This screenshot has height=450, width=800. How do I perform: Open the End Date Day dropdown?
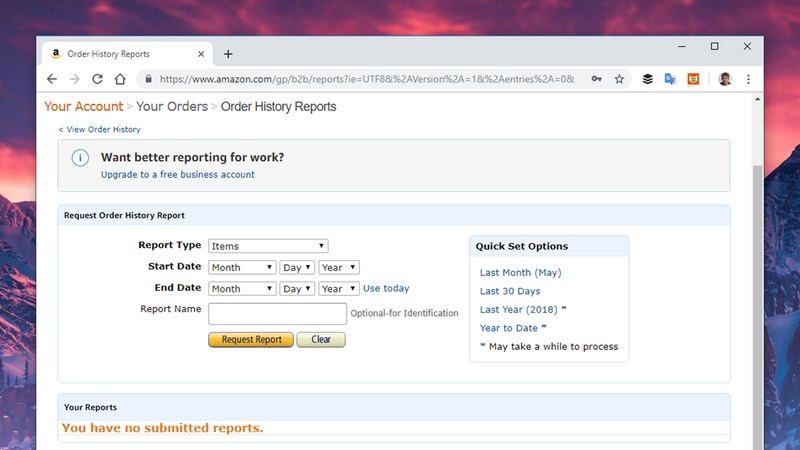[x=296, y=289]
